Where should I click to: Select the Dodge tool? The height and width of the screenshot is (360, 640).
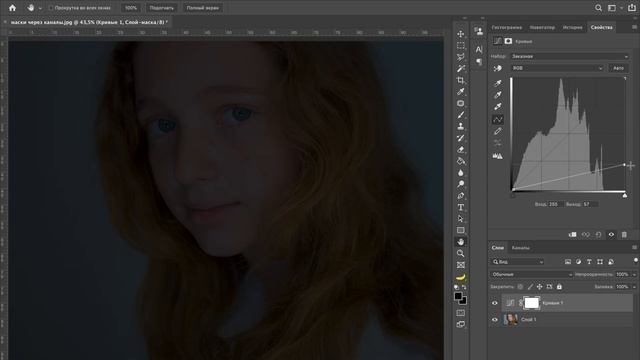[x=460, y=184]
